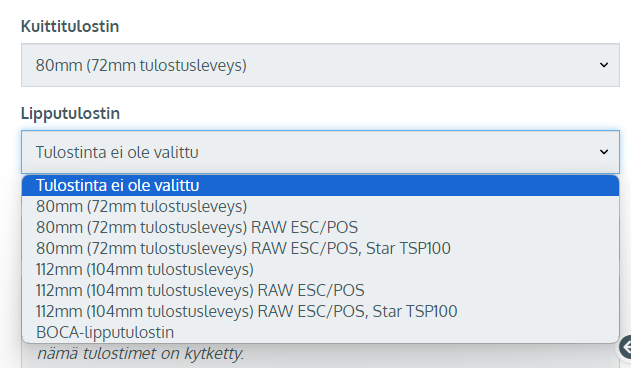Click the selected value text in Kuittitulostin field

click(141, 65)
